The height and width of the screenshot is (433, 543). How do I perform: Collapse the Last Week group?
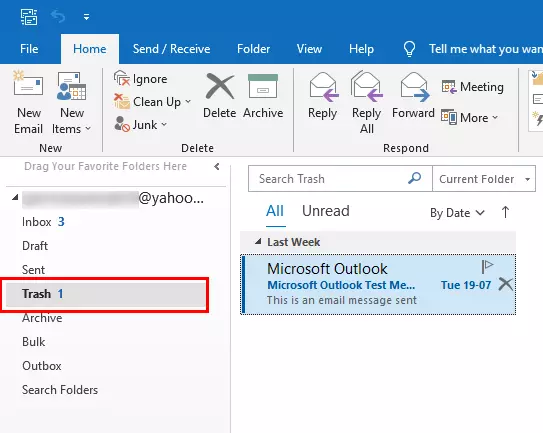point(258,242)
